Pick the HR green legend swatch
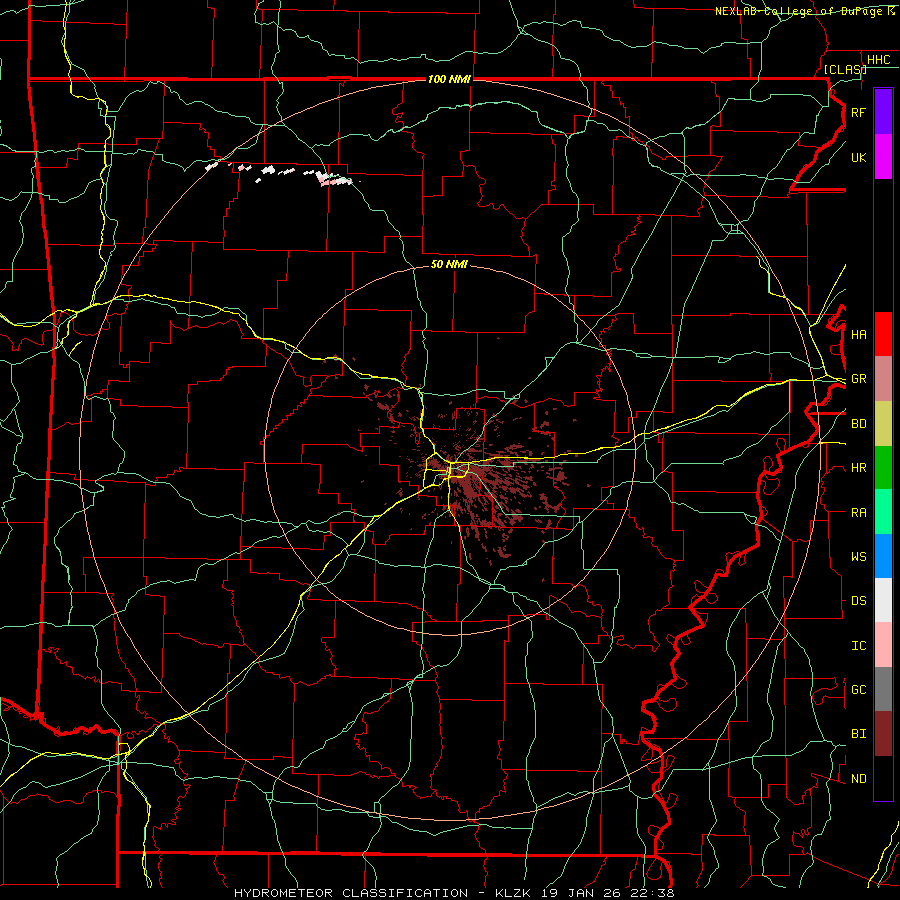The width and height of the screenshot is (900, 900). (x=883, y=467)
